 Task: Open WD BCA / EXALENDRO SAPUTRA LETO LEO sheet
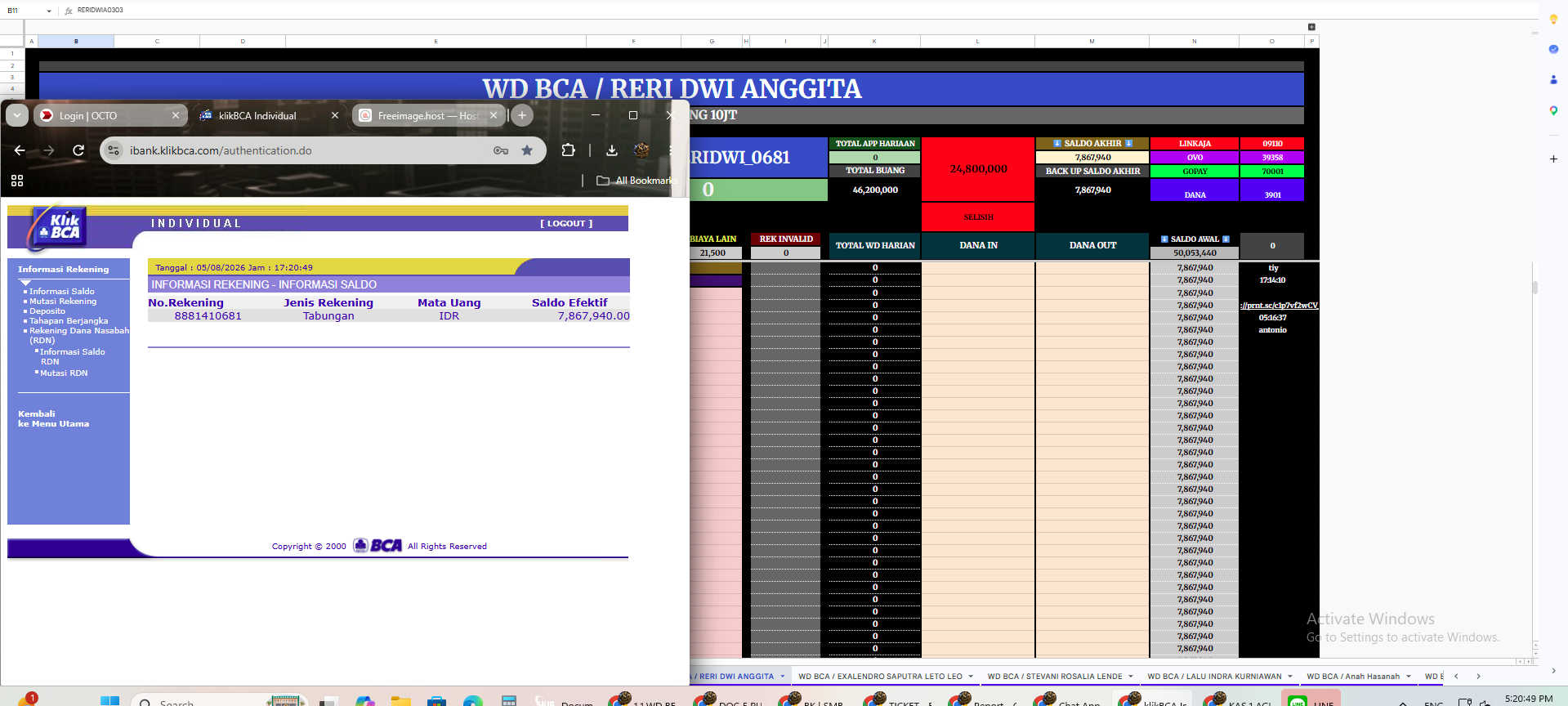coord(880,676)
